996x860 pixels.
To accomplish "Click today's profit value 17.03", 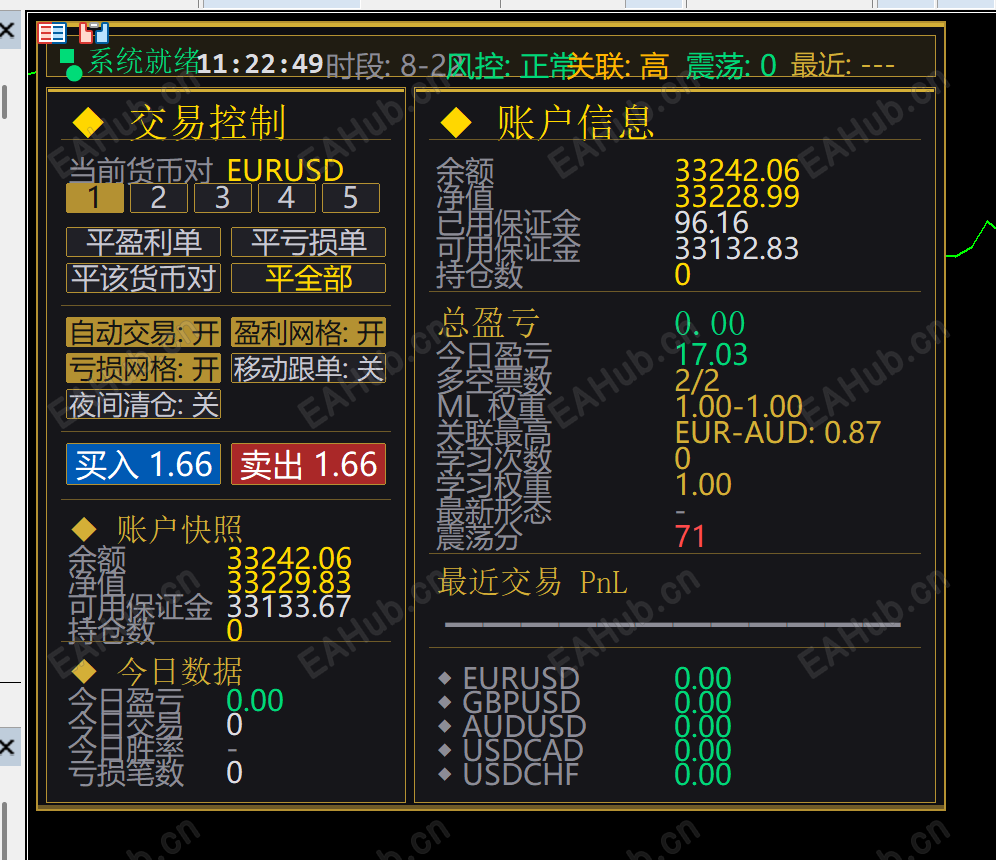I will (x=711, y=354).
